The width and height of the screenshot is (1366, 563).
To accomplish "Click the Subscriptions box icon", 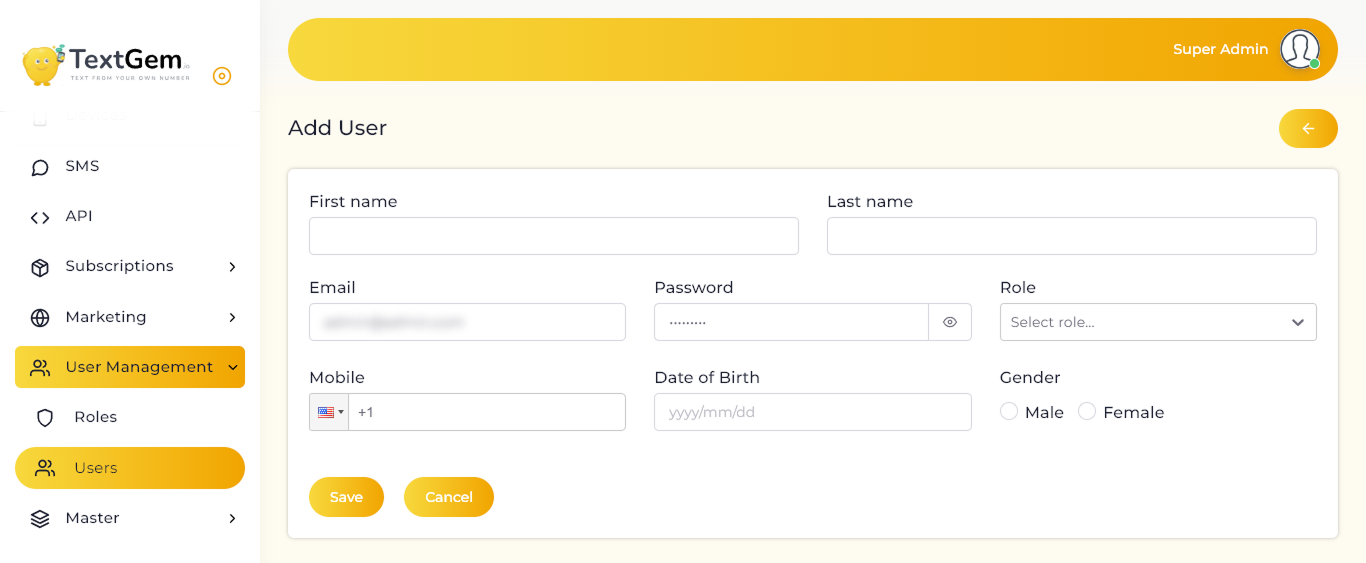I will pos(40,267).
